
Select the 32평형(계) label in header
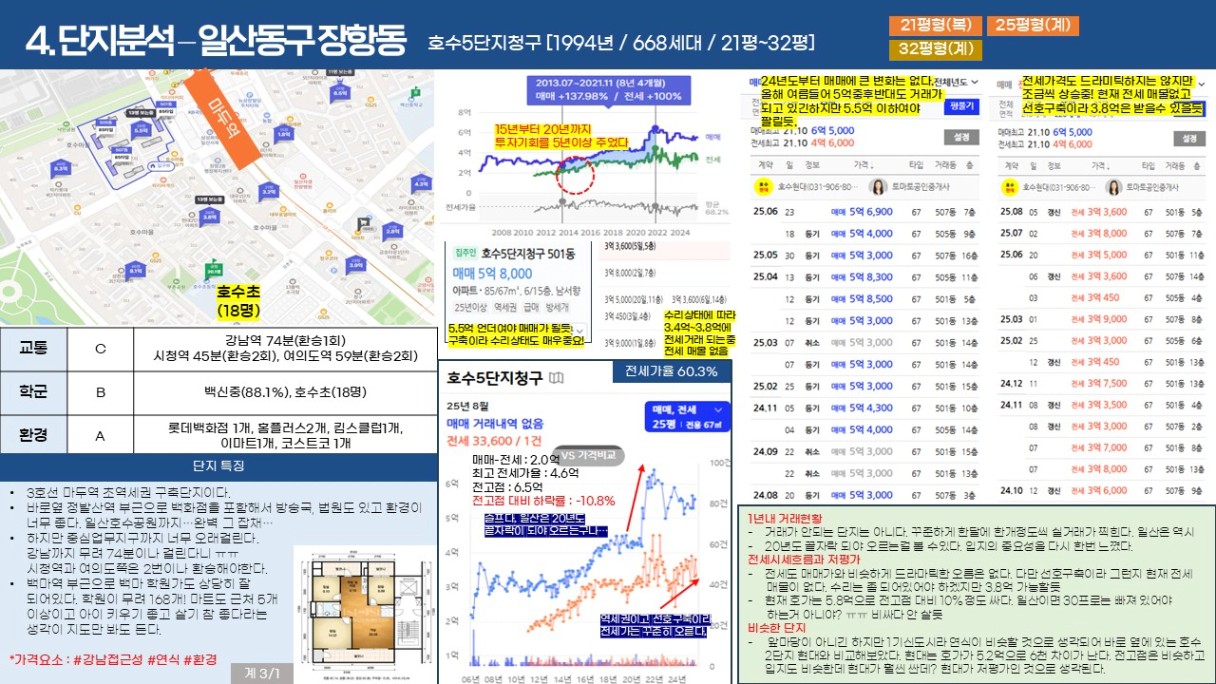(935, 49)
